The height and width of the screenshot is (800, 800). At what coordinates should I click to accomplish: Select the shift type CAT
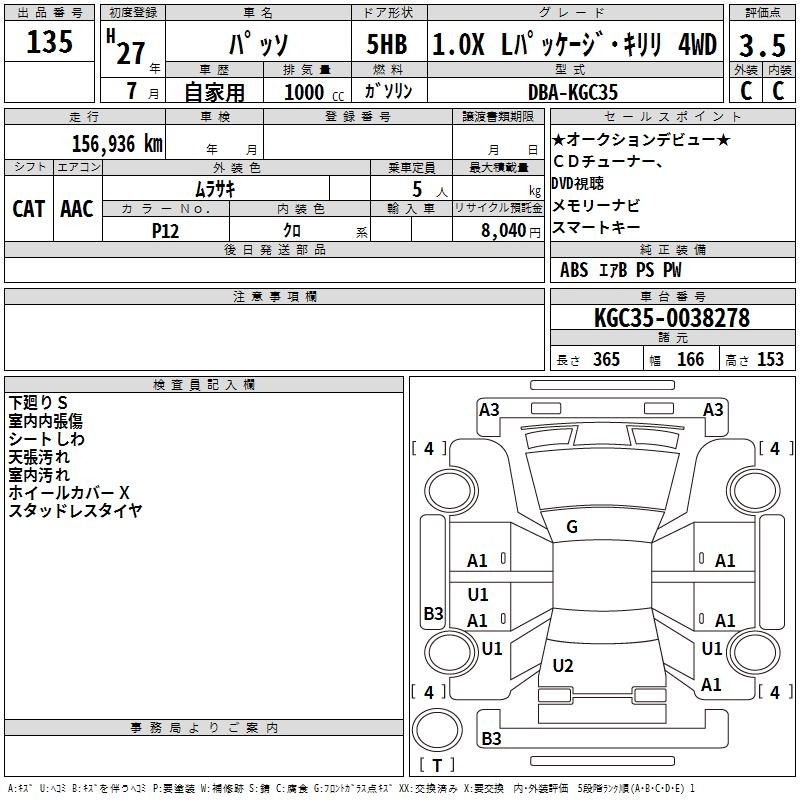[29, 209]
